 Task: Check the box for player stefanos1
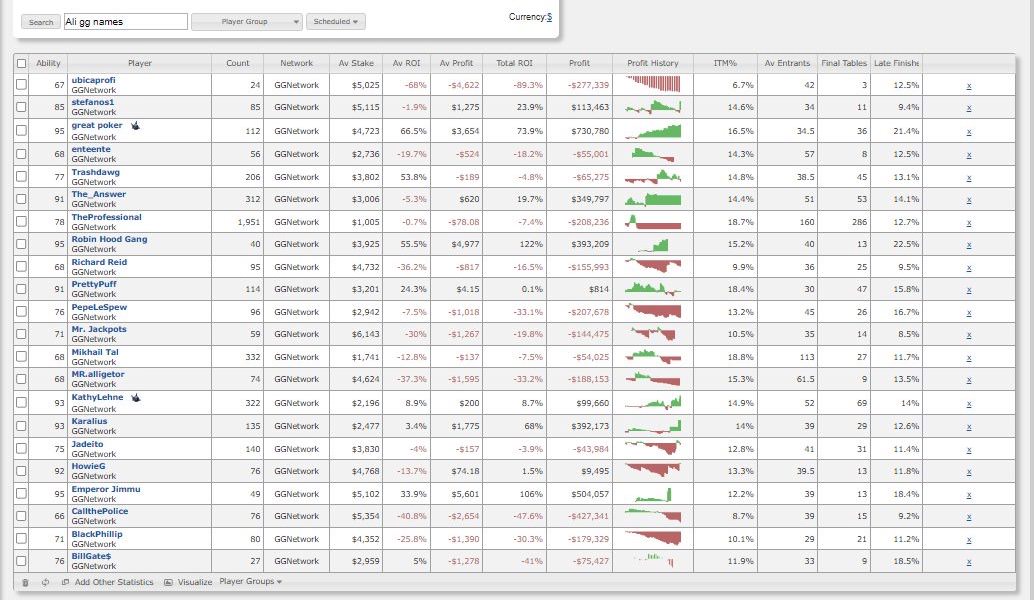click(x=22, y=107)
